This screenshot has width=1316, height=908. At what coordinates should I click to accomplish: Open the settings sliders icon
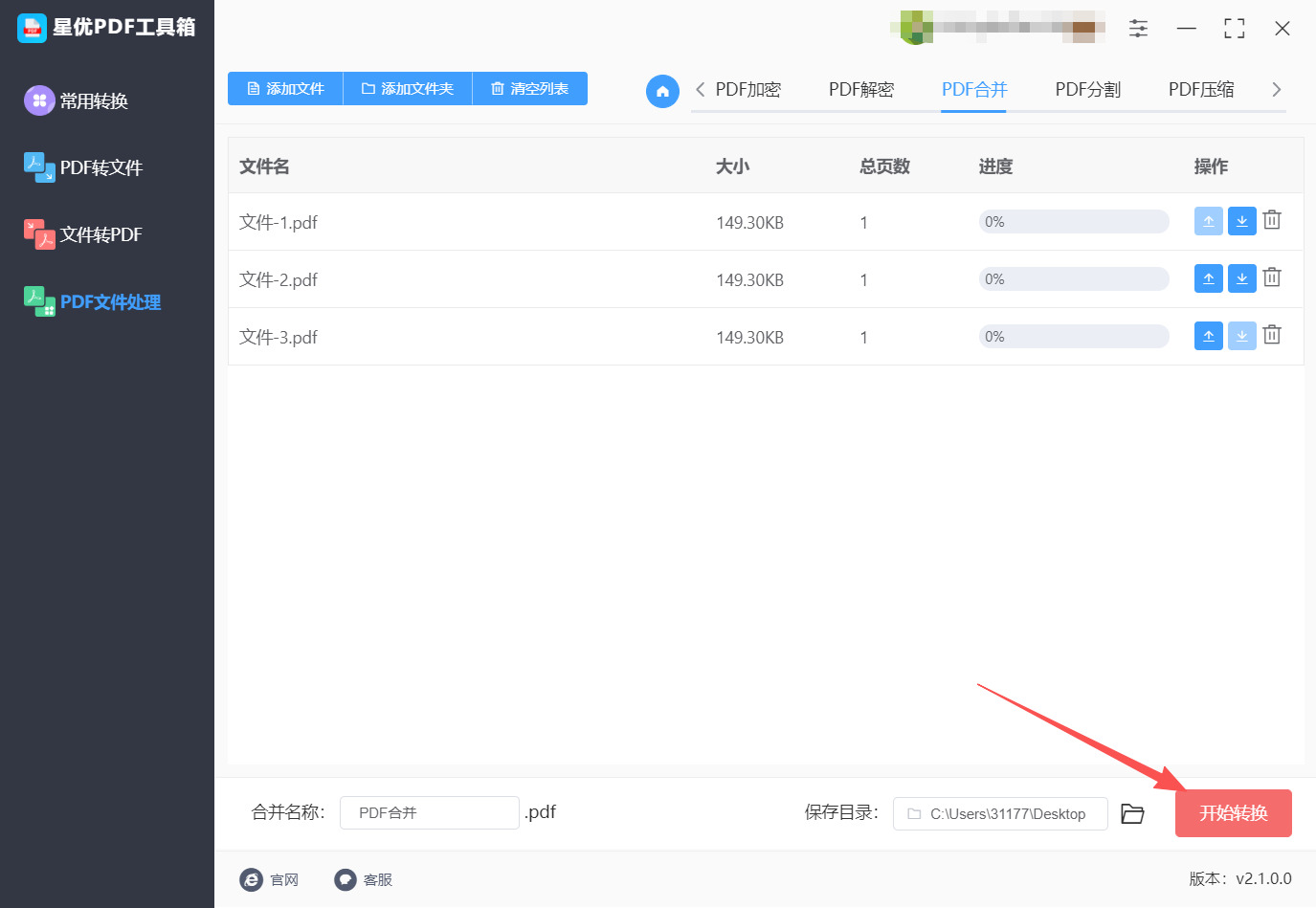pyautogui.click(x=1138, y=29)
